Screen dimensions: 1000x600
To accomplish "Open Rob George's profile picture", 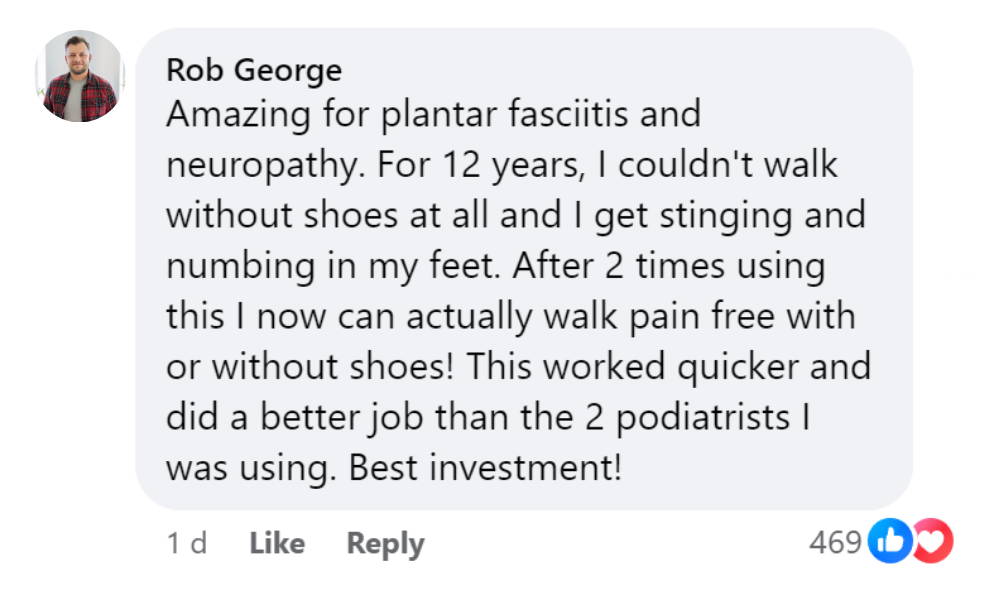I will click(x=80, y=76).
